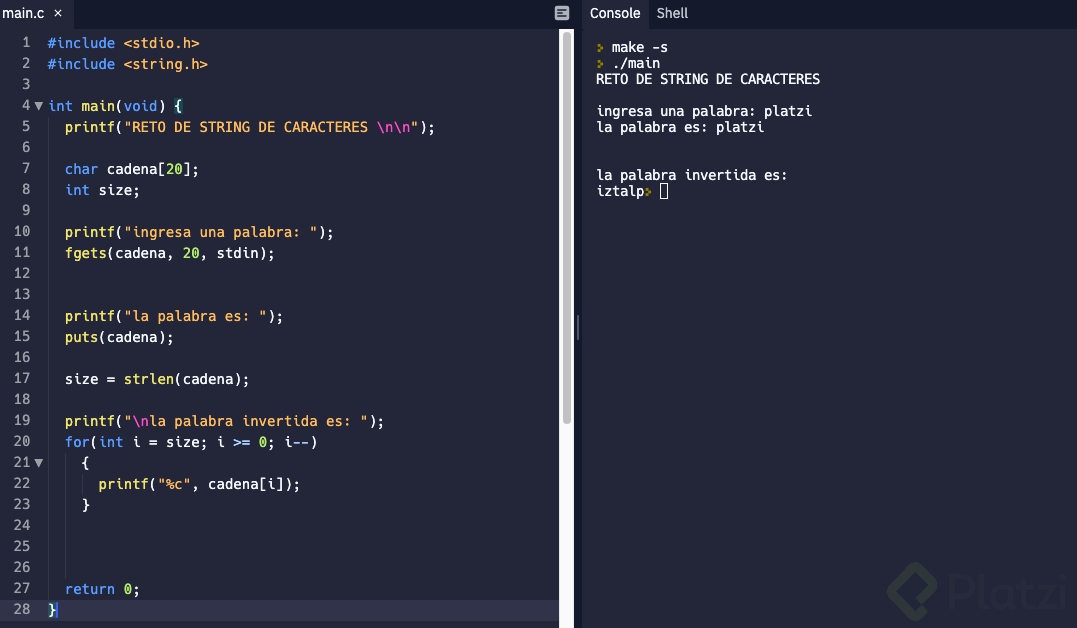Click 'make -s' command in console
The height and width of the screenshot is (628, 1077).
click(639, 47)
